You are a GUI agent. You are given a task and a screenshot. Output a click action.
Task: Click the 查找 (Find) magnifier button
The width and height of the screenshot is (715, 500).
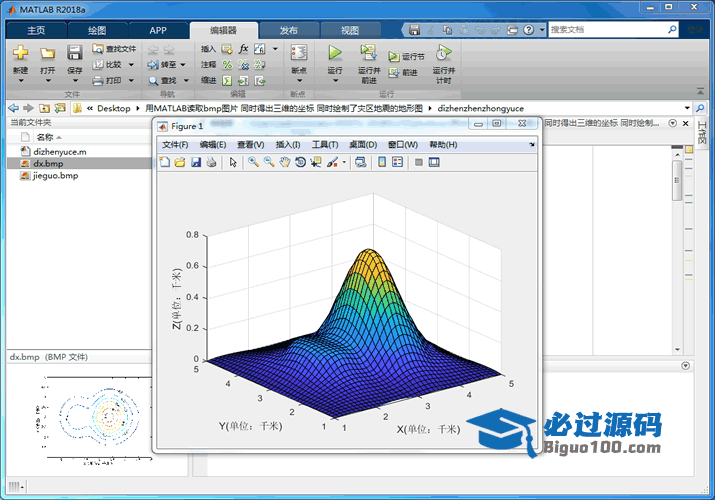click(162, 81)
